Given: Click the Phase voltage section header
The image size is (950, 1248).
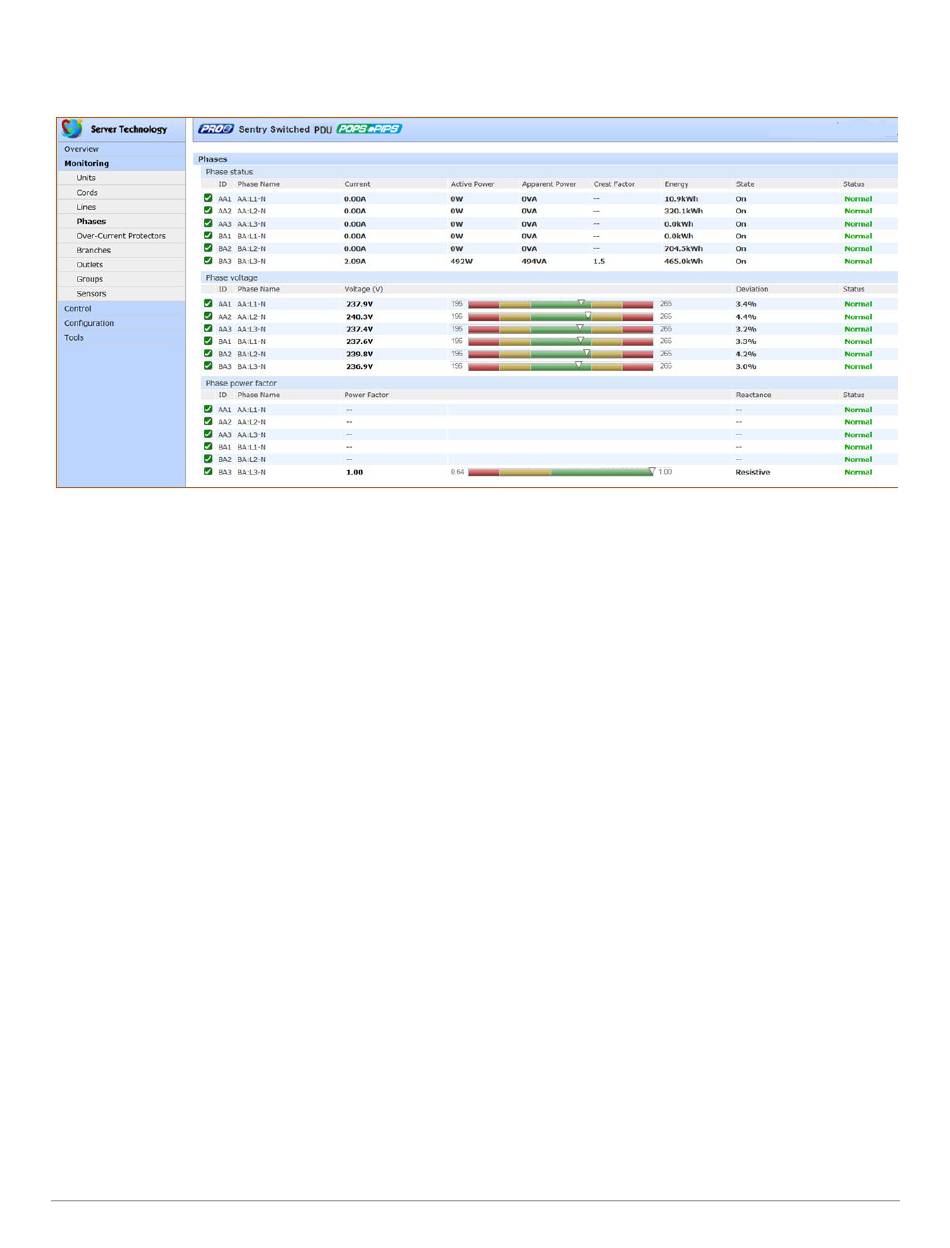Looking at the screenshot, I should point(230,277).
